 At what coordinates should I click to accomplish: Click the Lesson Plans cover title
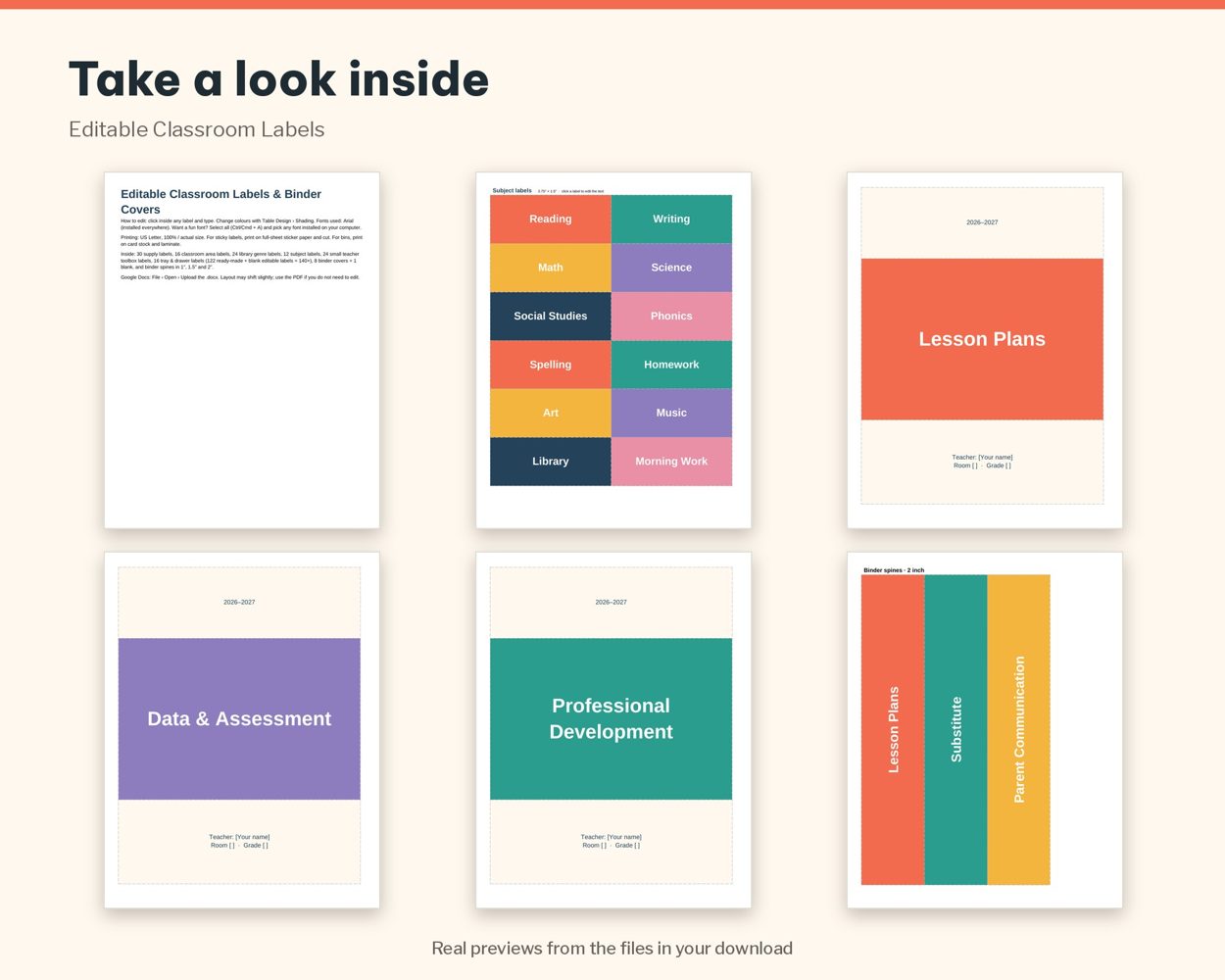pos(982,339)
